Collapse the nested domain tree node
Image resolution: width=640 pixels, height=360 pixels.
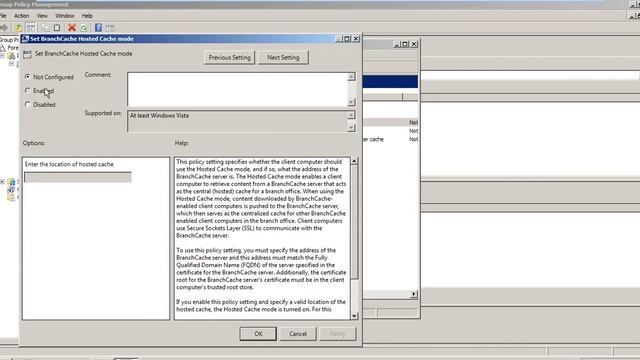pos(11,64)
